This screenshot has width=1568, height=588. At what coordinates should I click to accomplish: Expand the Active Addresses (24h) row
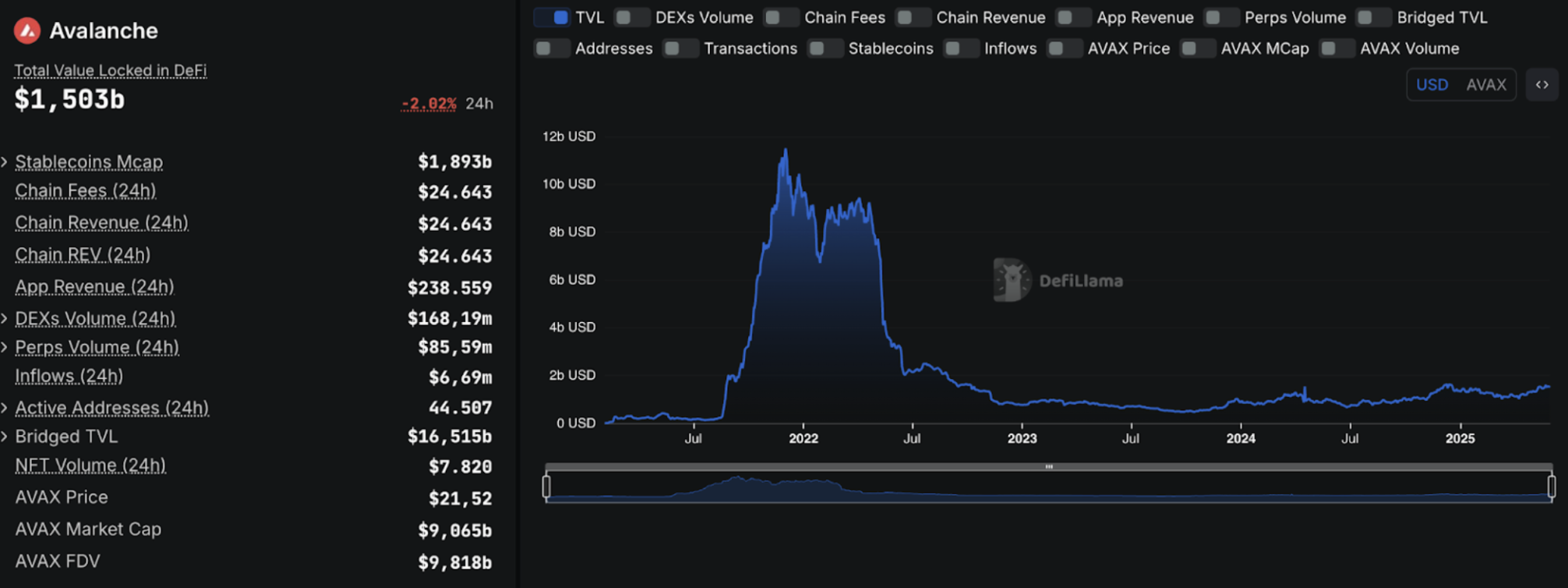coord(5,408)
